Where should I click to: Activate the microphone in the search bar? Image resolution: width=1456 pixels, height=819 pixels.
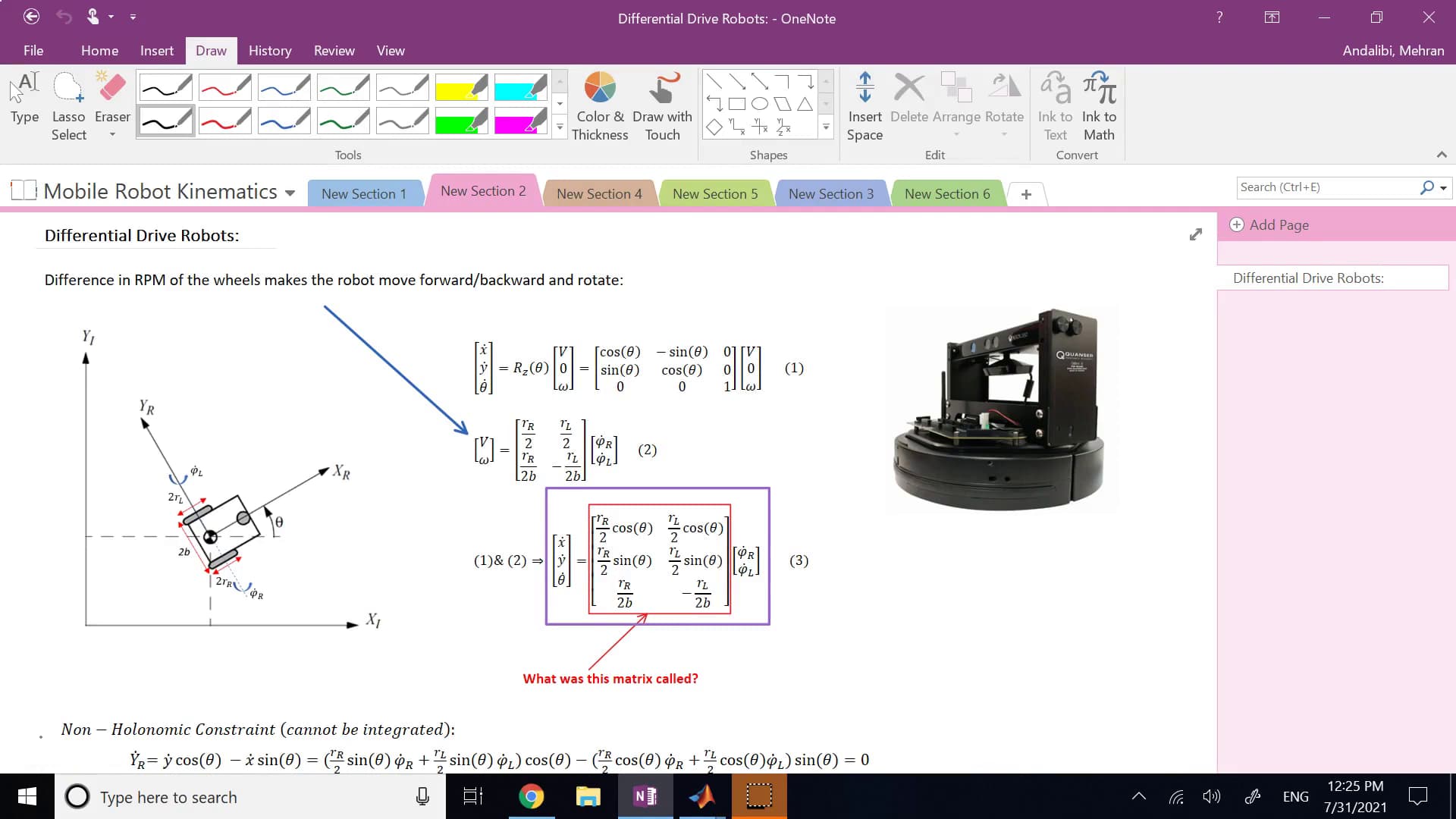point(422,796)
